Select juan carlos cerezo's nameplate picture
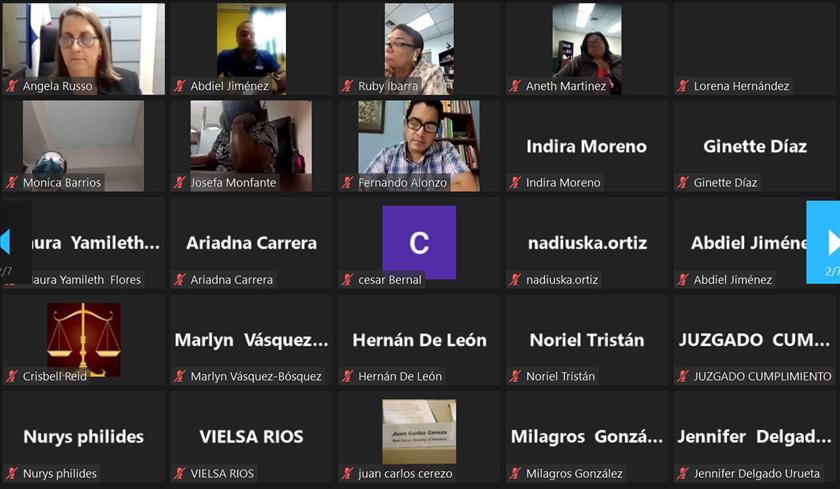The width and height of the screenshot is (840, 489). click(419, 432)
